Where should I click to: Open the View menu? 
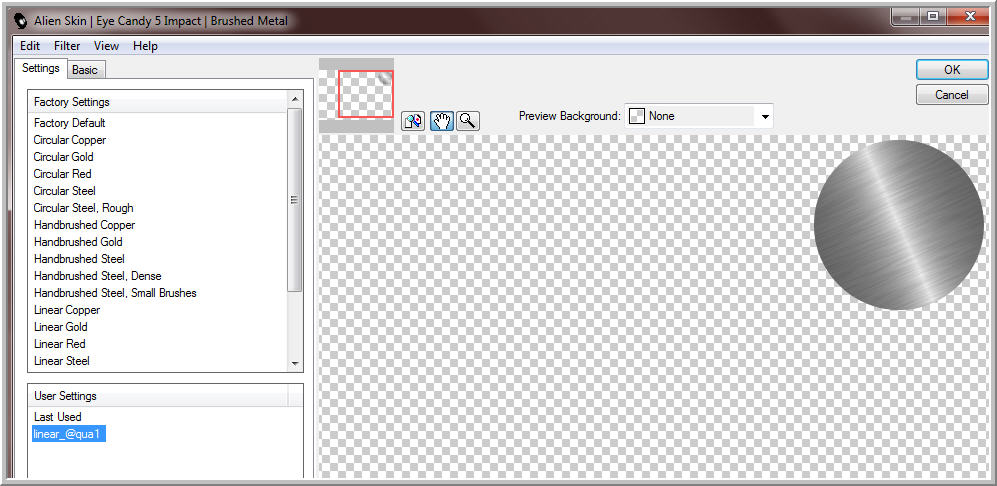tap(106, 46)
